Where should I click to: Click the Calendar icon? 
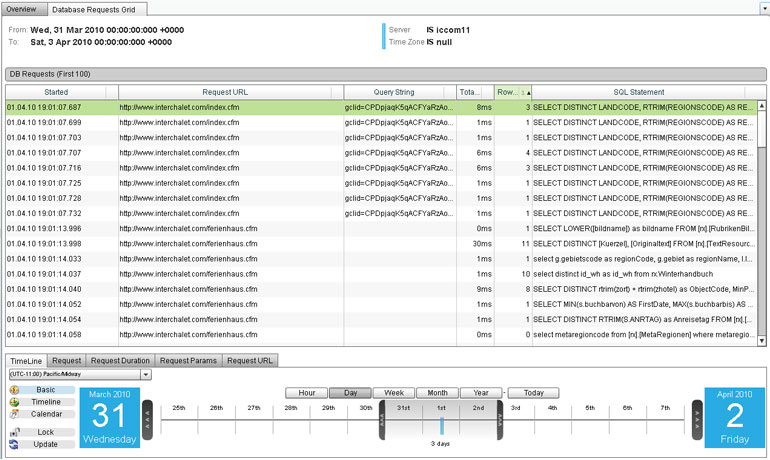14,414
